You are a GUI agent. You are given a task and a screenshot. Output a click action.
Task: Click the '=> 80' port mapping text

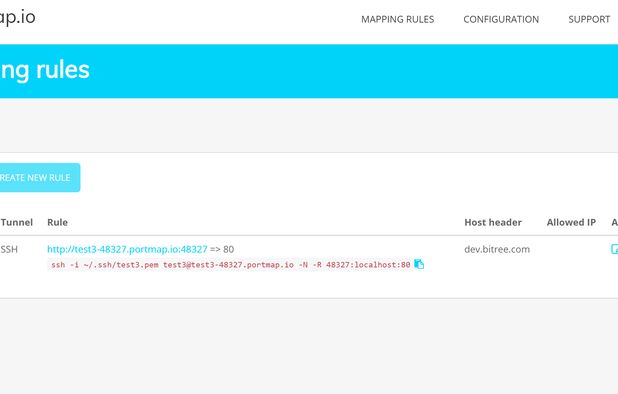[222, 249]
